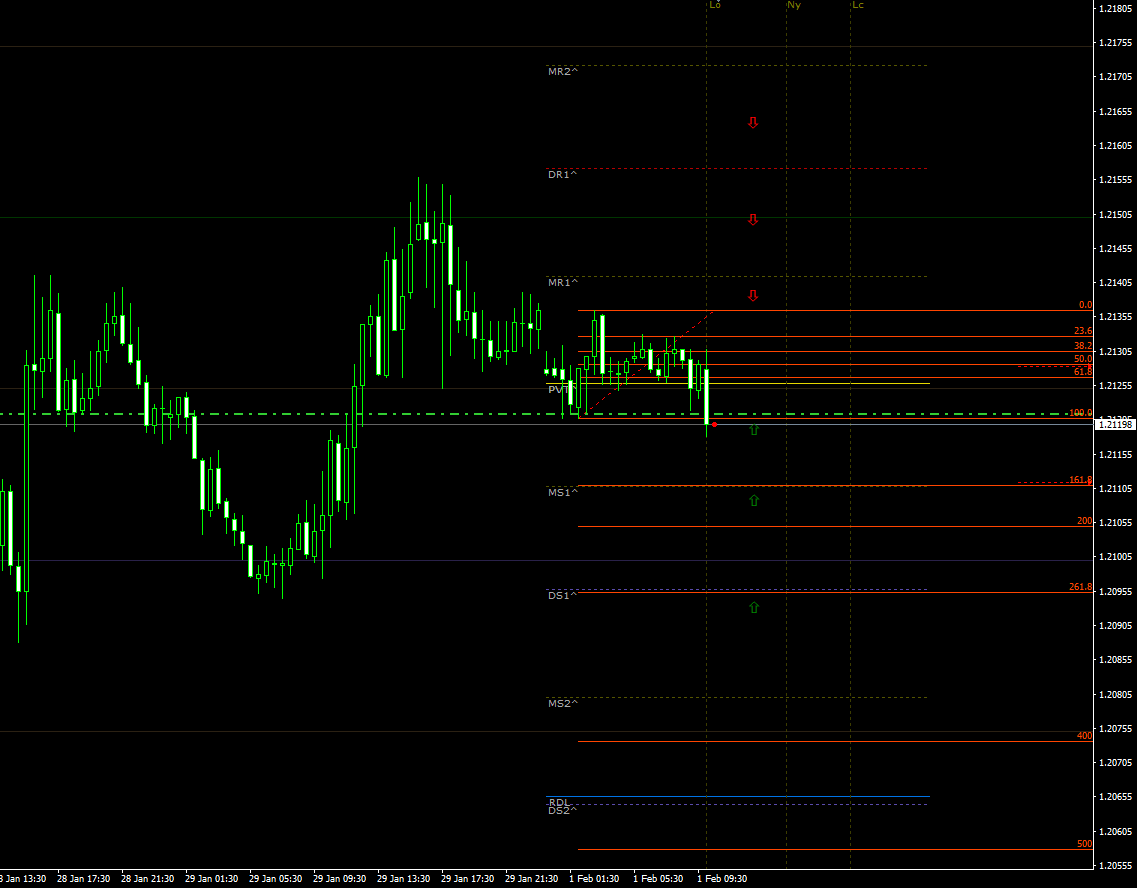Click the MS2 support level label
The height and width of the screenshot is (888, 1137).
coord(562,704)
